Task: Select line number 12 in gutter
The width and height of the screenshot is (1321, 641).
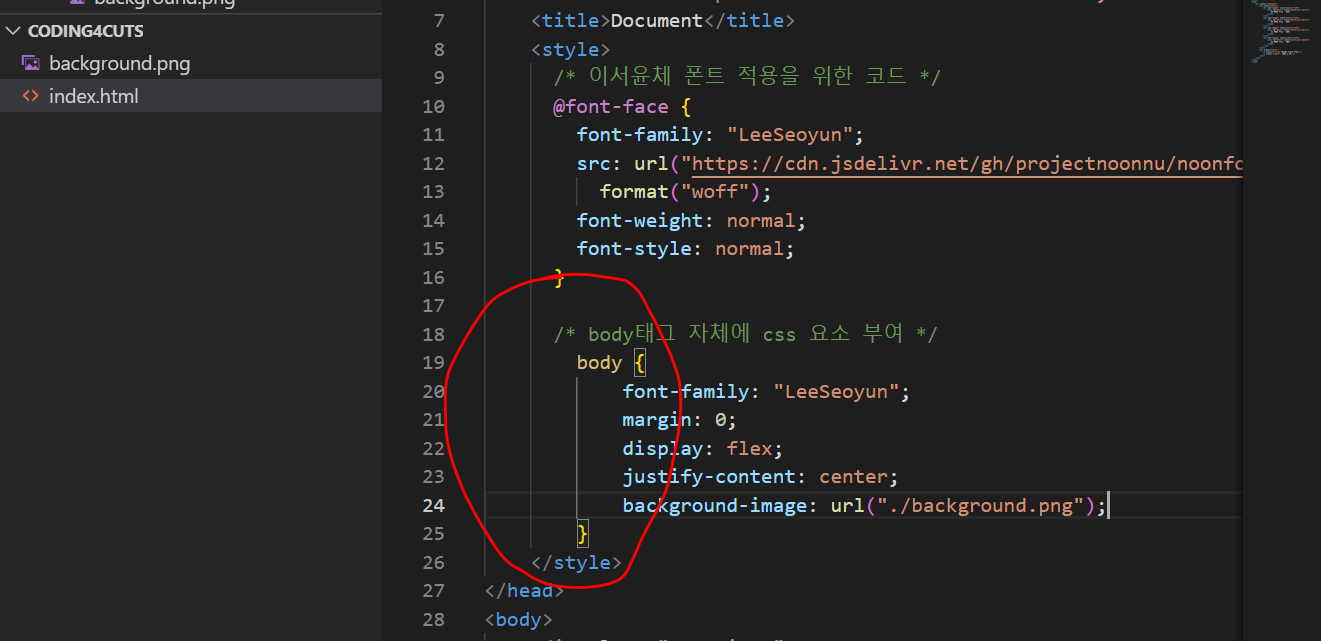Action: click(434, 163)
